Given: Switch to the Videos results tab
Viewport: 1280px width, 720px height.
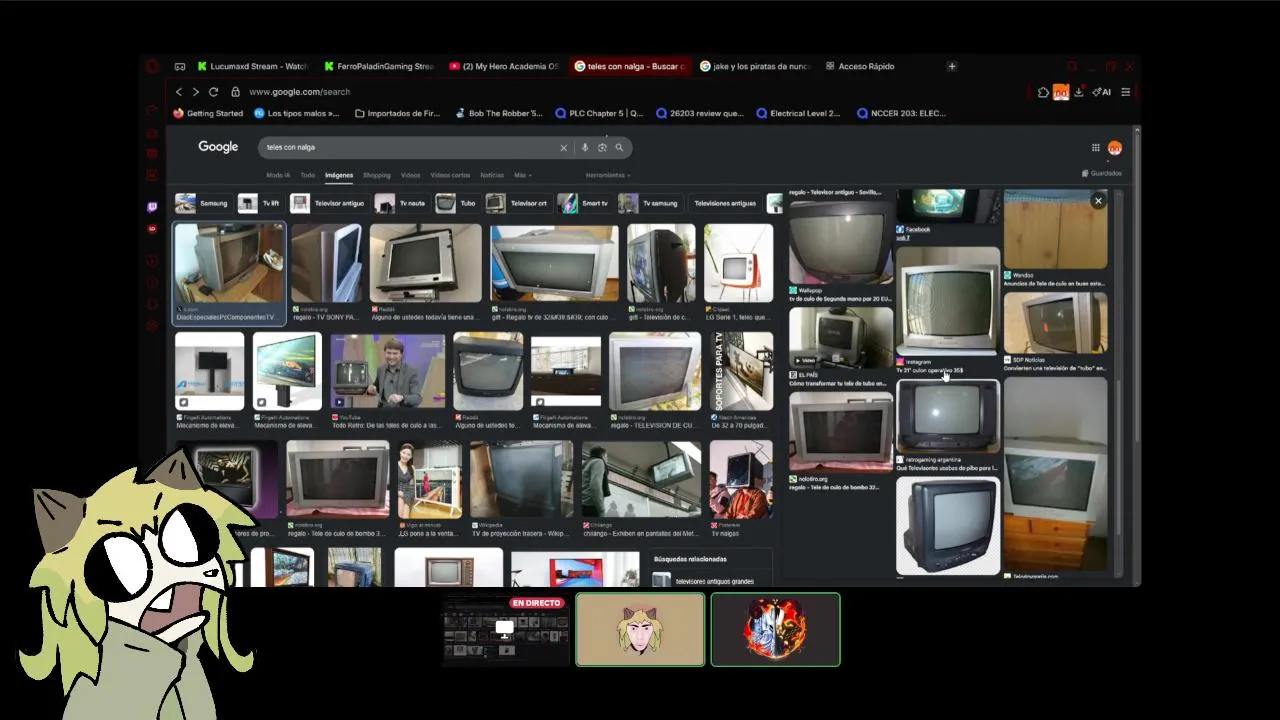Looking at the screenshot, I should pyautogui.click(x=411, y=175).
